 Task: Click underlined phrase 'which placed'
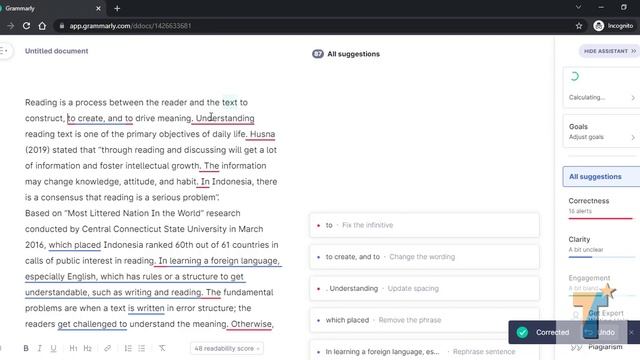(75, 245)
